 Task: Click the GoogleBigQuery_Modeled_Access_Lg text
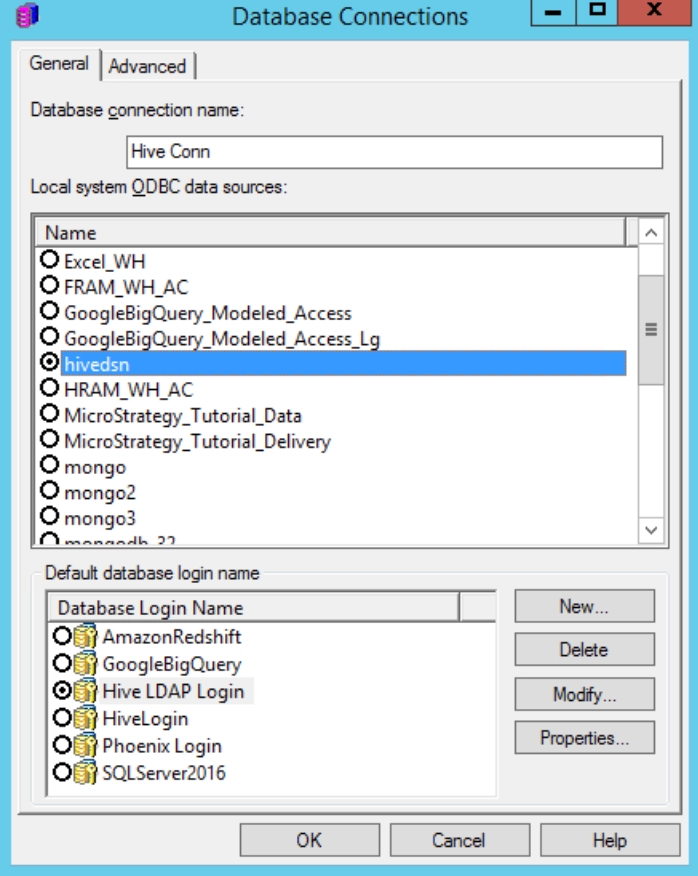point(222,339)
